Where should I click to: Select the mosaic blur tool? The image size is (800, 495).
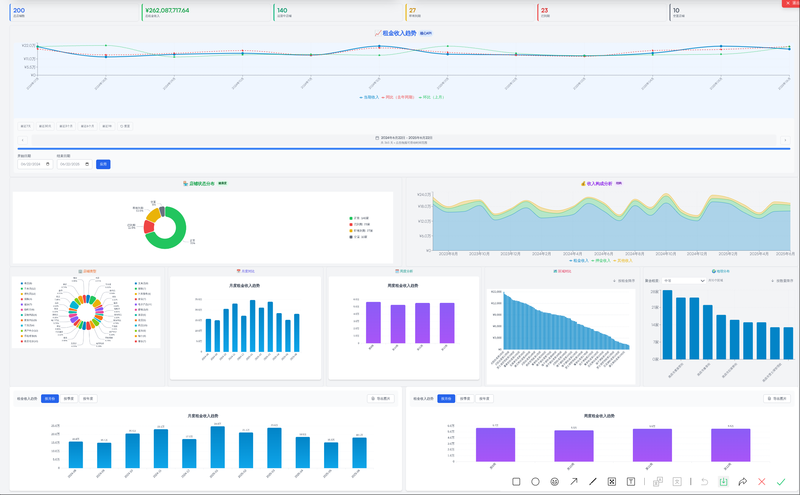coord(612,481)
